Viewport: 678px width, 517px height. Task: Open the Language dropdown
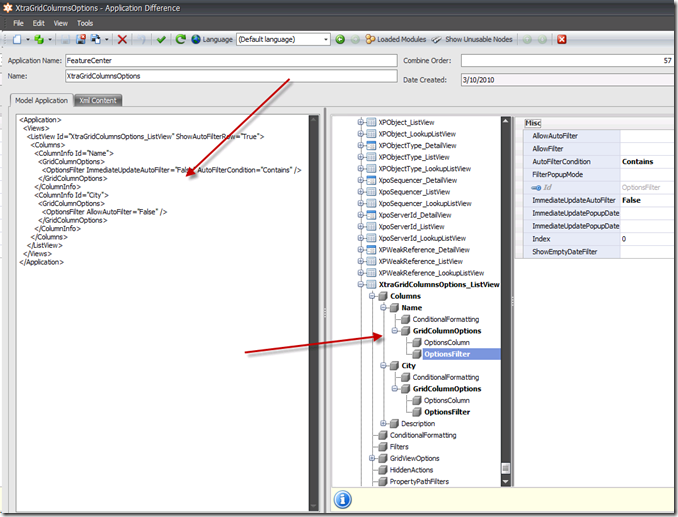tap(324, 39)
